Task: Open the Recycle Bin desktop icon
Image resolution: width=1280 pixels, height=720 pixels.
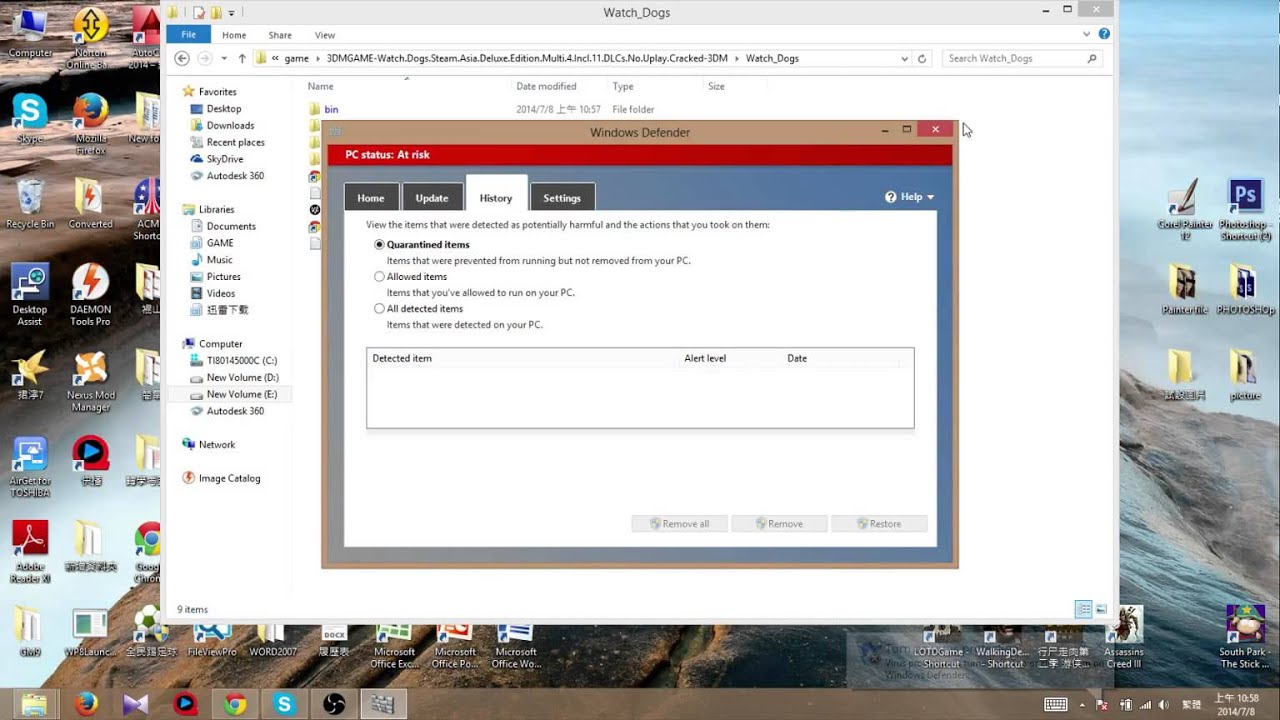Action: tap(30, 204)
